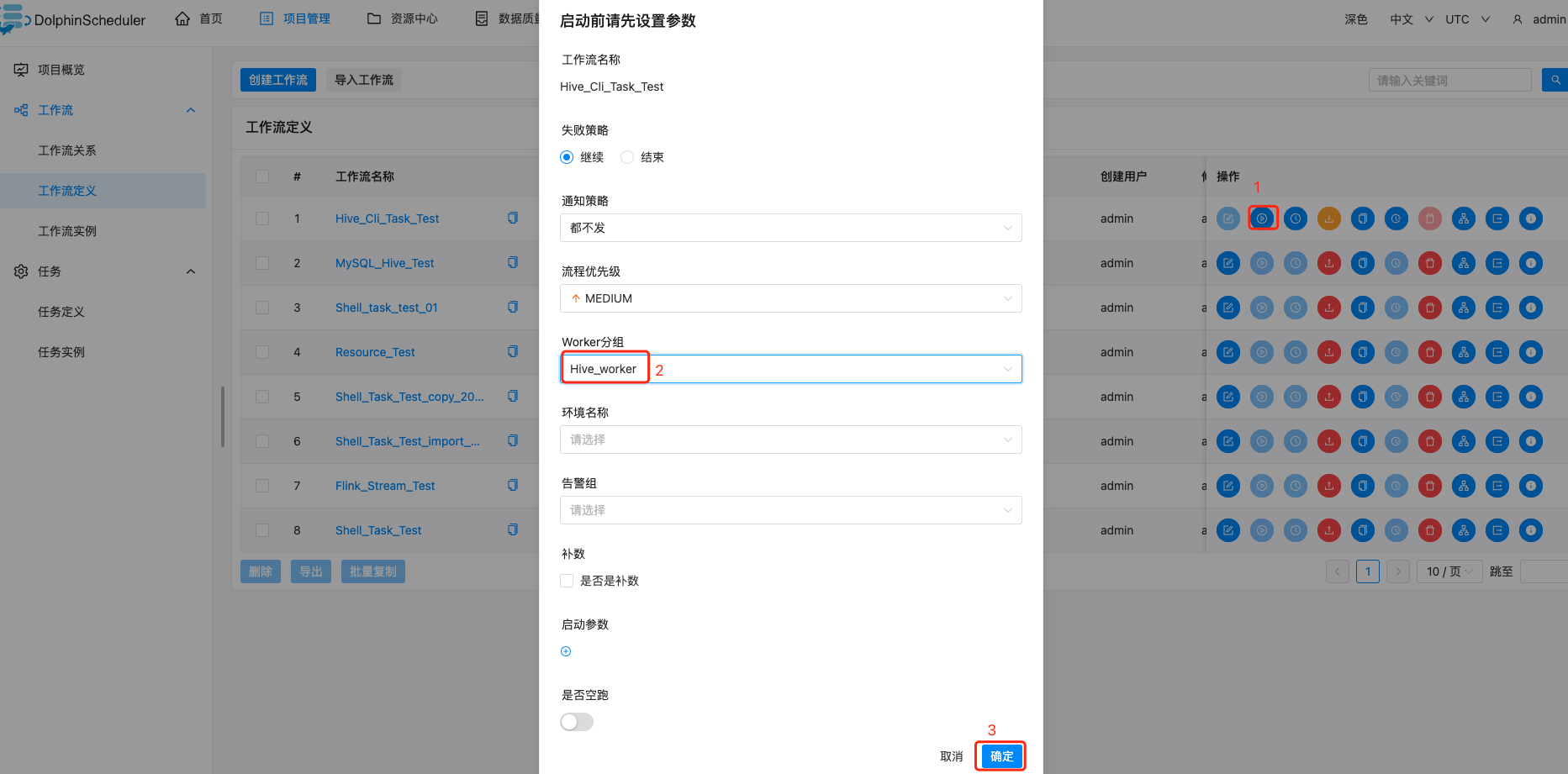
Task: Open tree view icon for Resource_Test
Action: tap(1464, 352)
